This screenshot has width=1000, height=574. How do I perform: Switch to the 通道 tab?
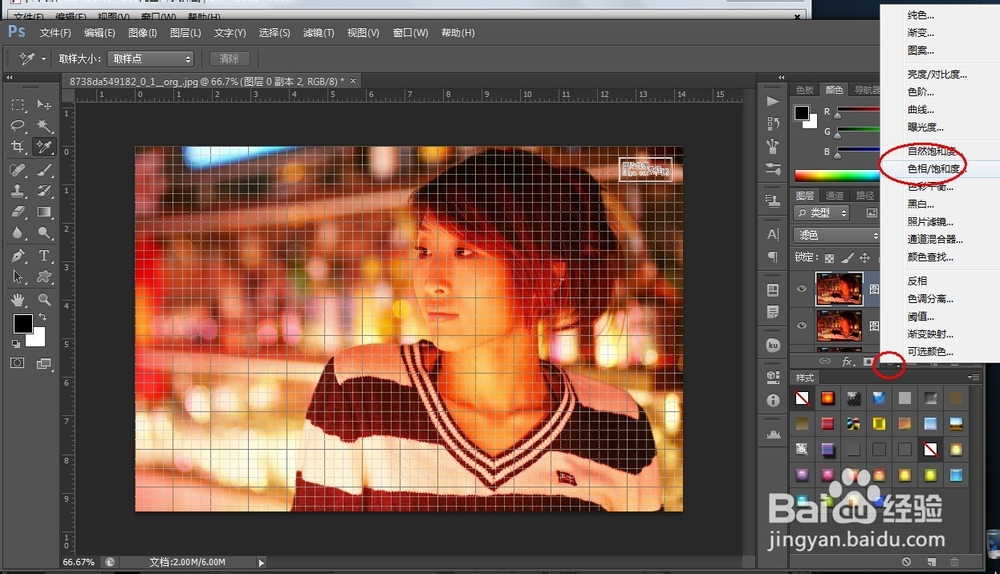pyautogui.click(x=834, y=195)
